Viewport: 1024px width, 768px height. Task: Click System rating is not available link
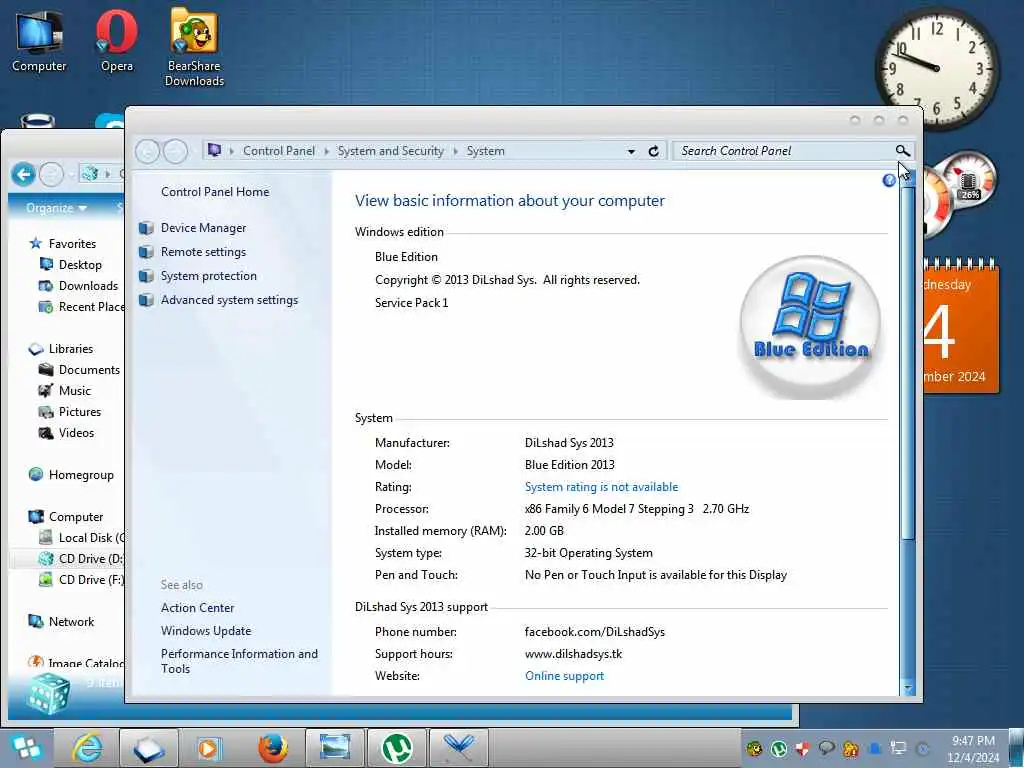click(601, 487)
